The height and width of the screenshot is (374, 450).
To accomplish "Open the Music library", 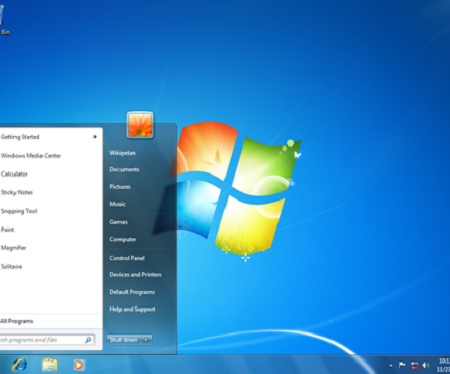I will coord(117,204).
